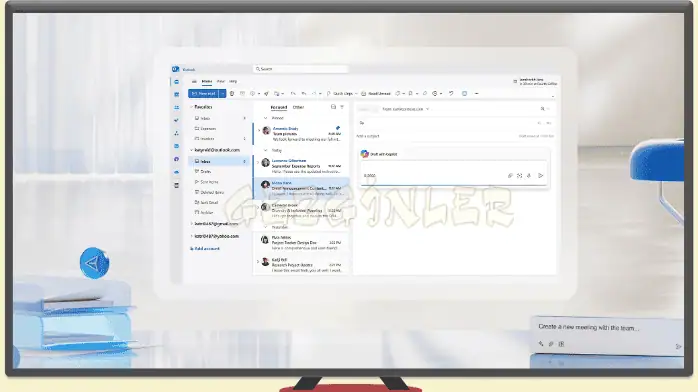The image size is (698, 392).
Task: Click the New mail button
Action: click(204, 93)
